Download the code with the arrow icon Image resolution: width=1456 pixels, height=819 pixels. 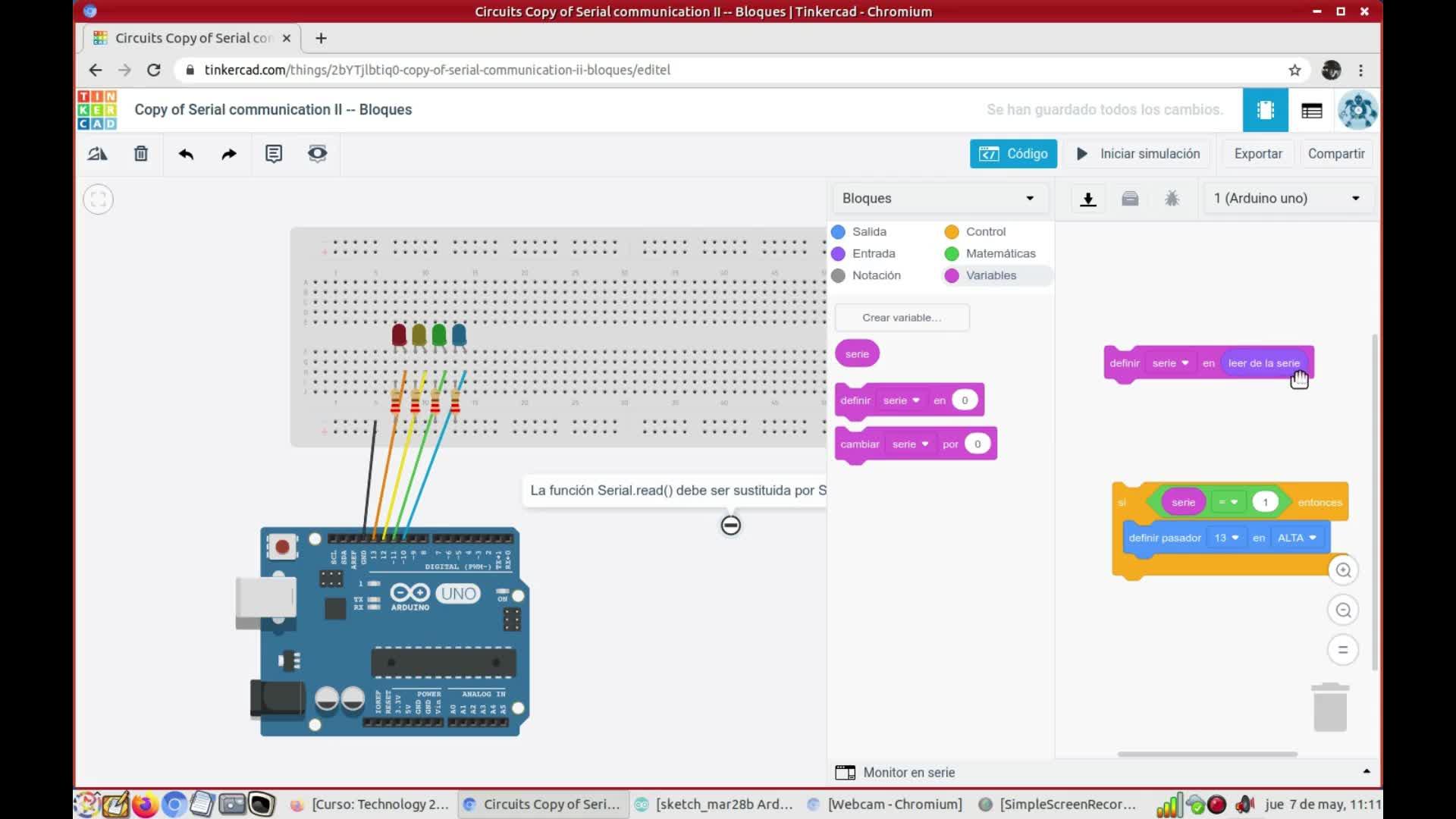click(1088, 199)
